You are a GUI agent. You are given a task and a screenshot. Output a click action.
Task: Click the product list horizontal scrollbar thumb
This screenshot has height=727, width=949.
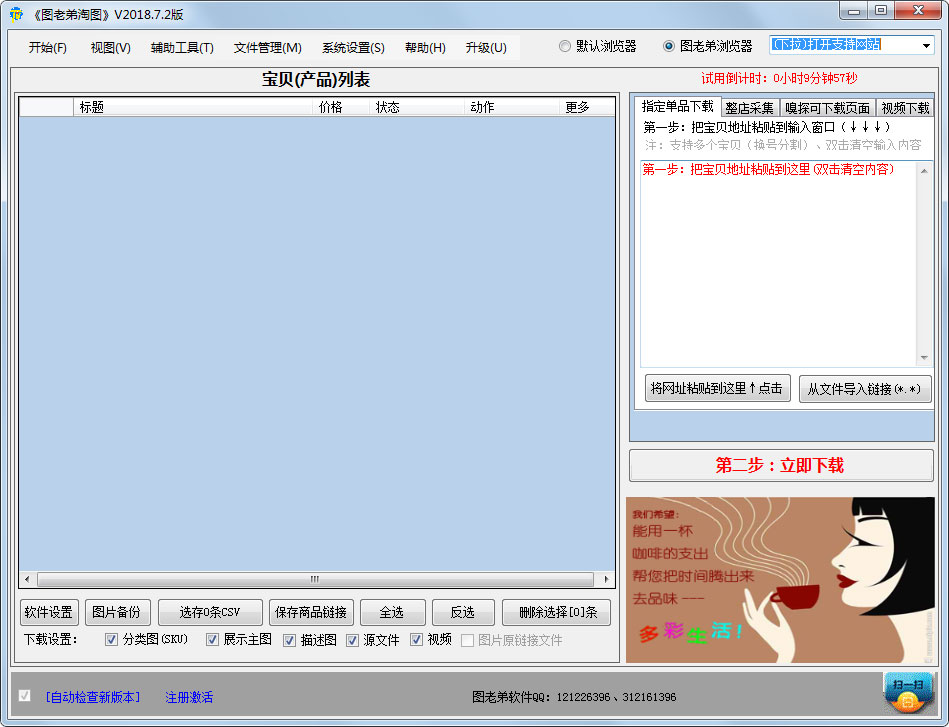[315, 579]
